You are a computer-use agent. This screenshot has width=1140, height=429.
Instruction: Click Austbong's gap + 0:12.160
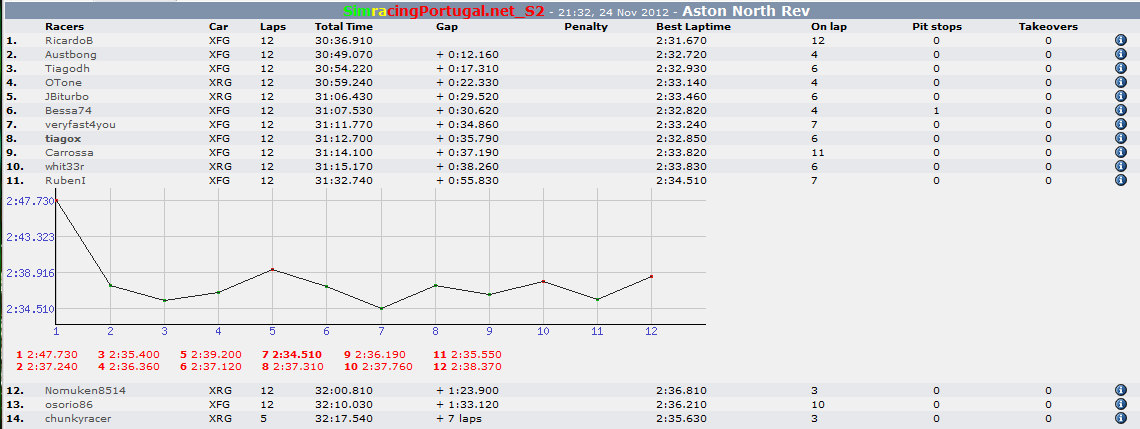click(467, 55)
